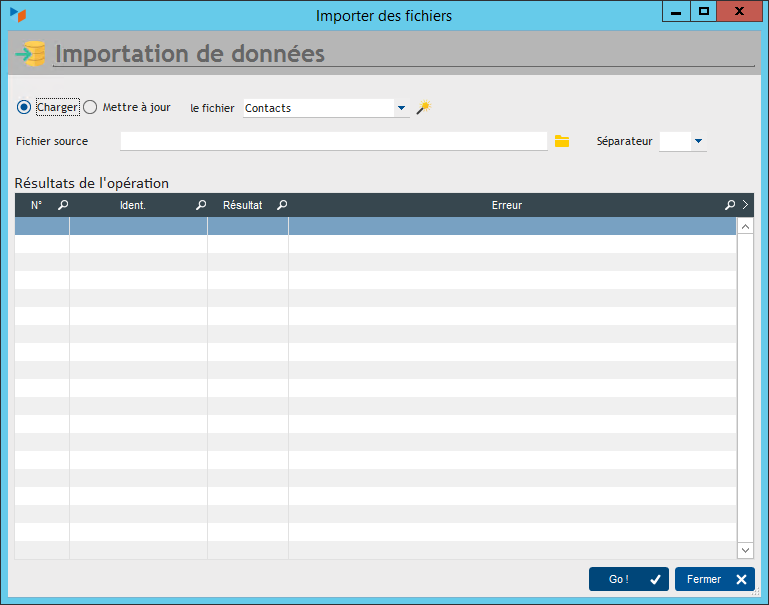Sort by Ident. column header
Viewport: 769px width, 605px height.
point(132,205)
